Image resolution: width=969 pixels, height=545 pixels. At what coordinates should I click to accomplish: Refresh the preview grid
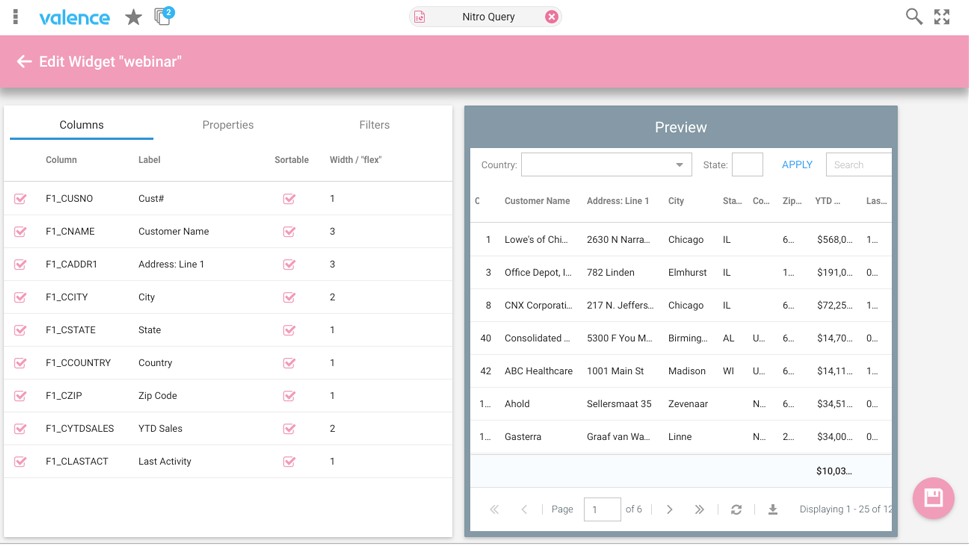click(x=736, y=509)
